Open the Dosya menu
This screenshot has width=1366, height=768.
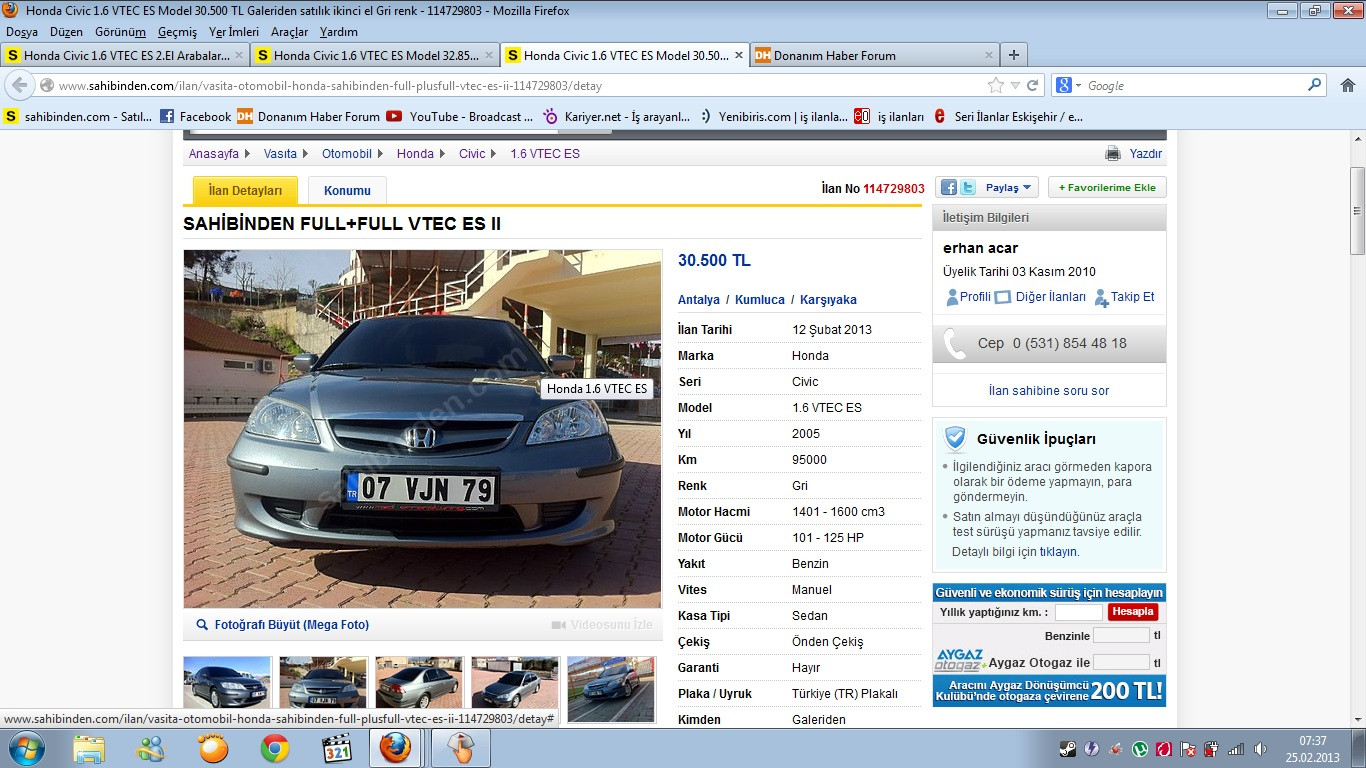22,32
